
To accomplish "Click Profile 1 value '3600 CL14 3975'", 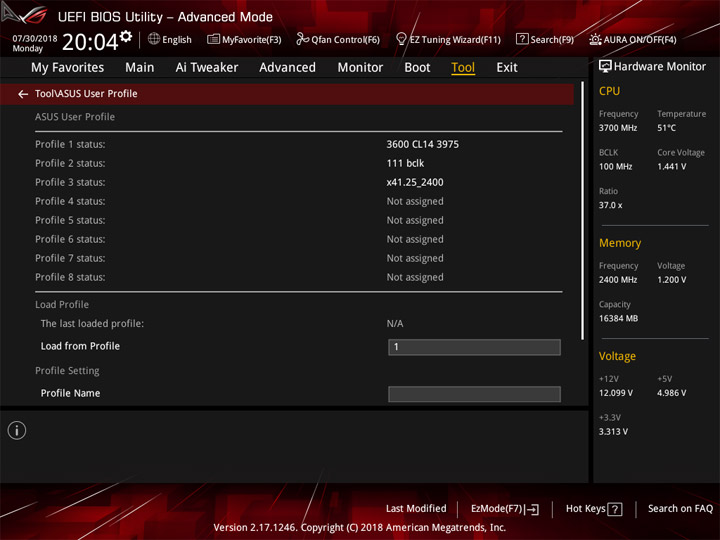I will point(422,144).
